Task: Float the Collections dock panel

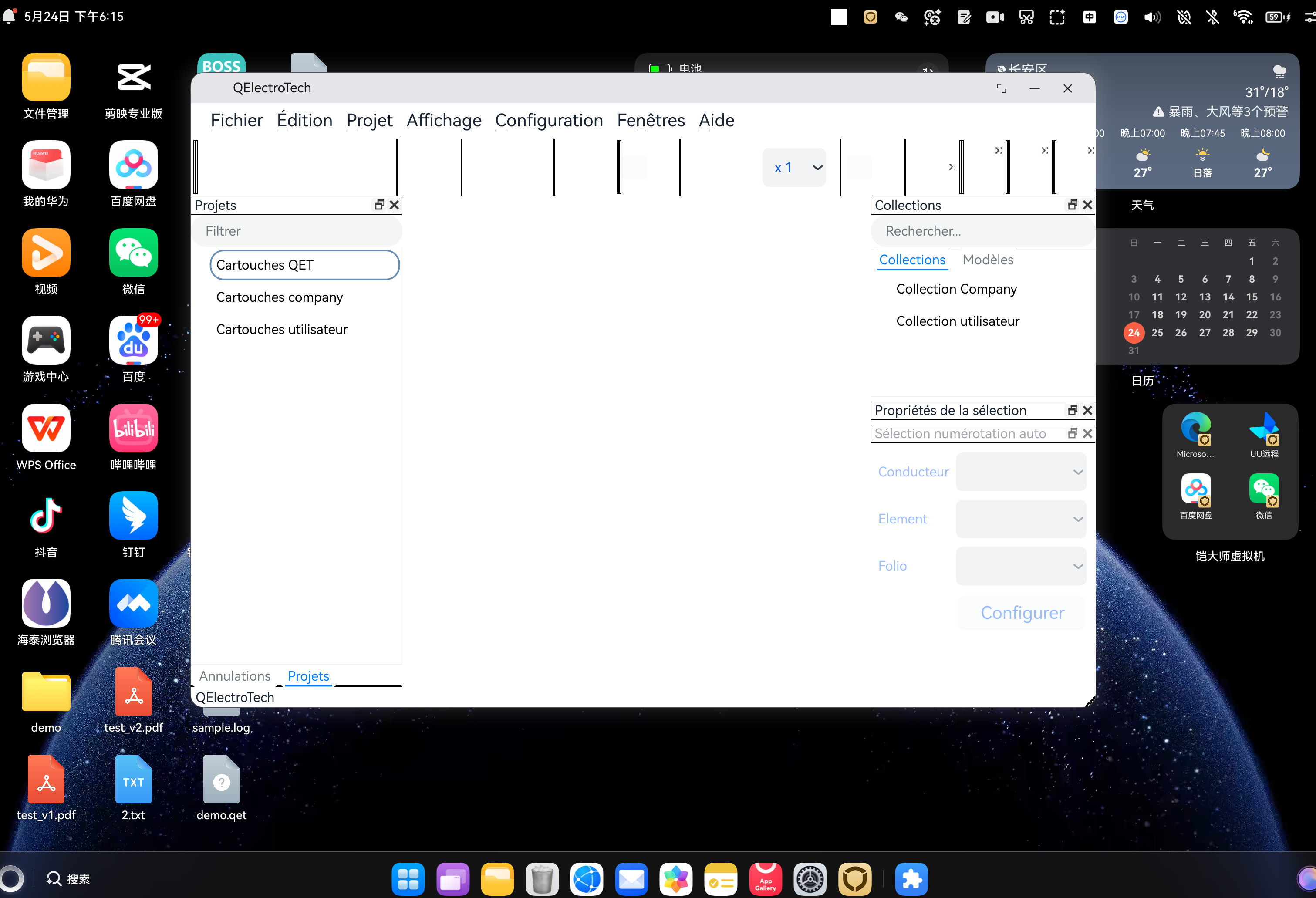Action: tap(1073, 204)
